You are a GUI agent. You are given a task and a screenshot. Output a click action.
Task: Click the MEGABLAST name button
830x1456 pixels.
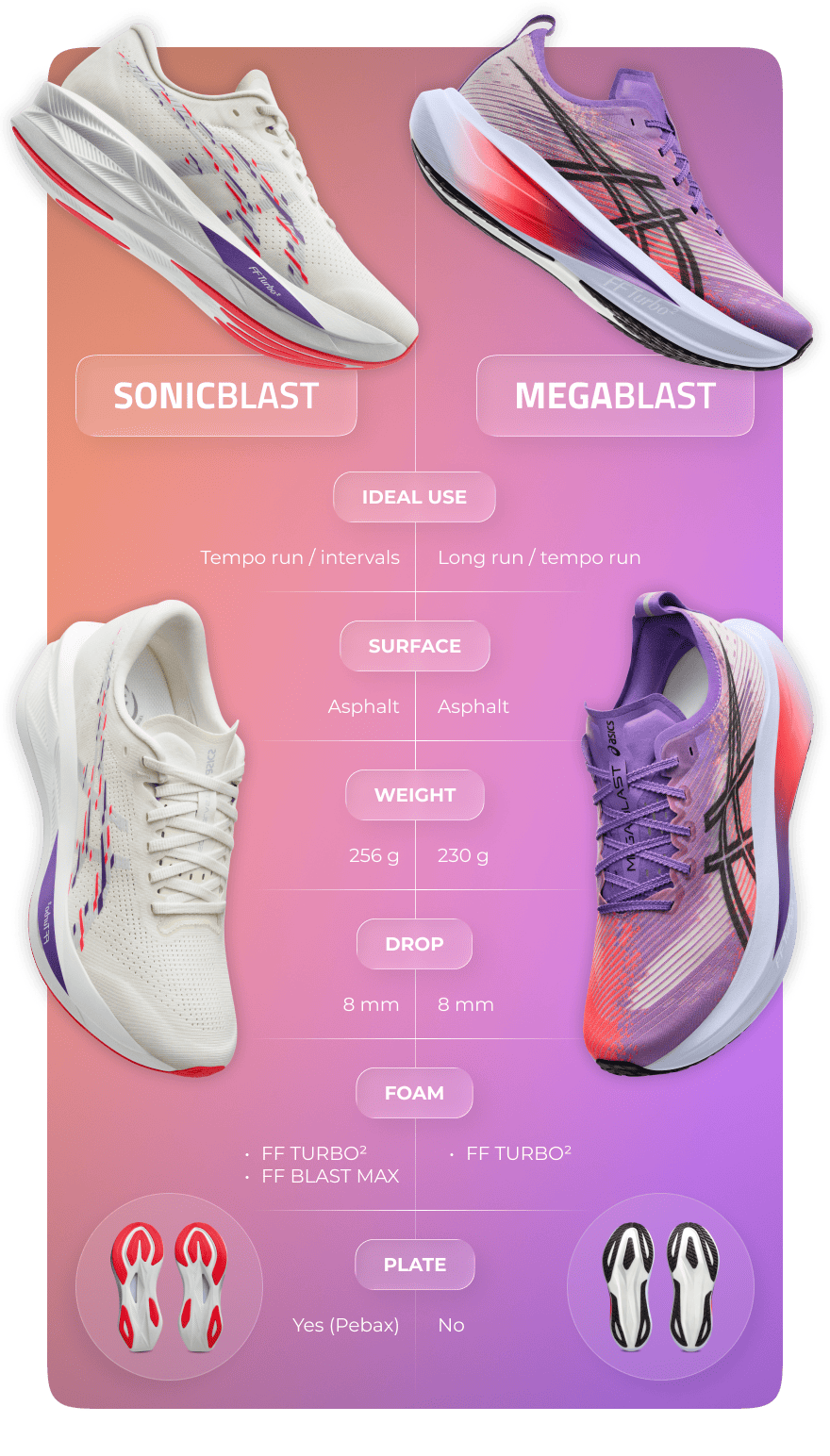point(615,396)
